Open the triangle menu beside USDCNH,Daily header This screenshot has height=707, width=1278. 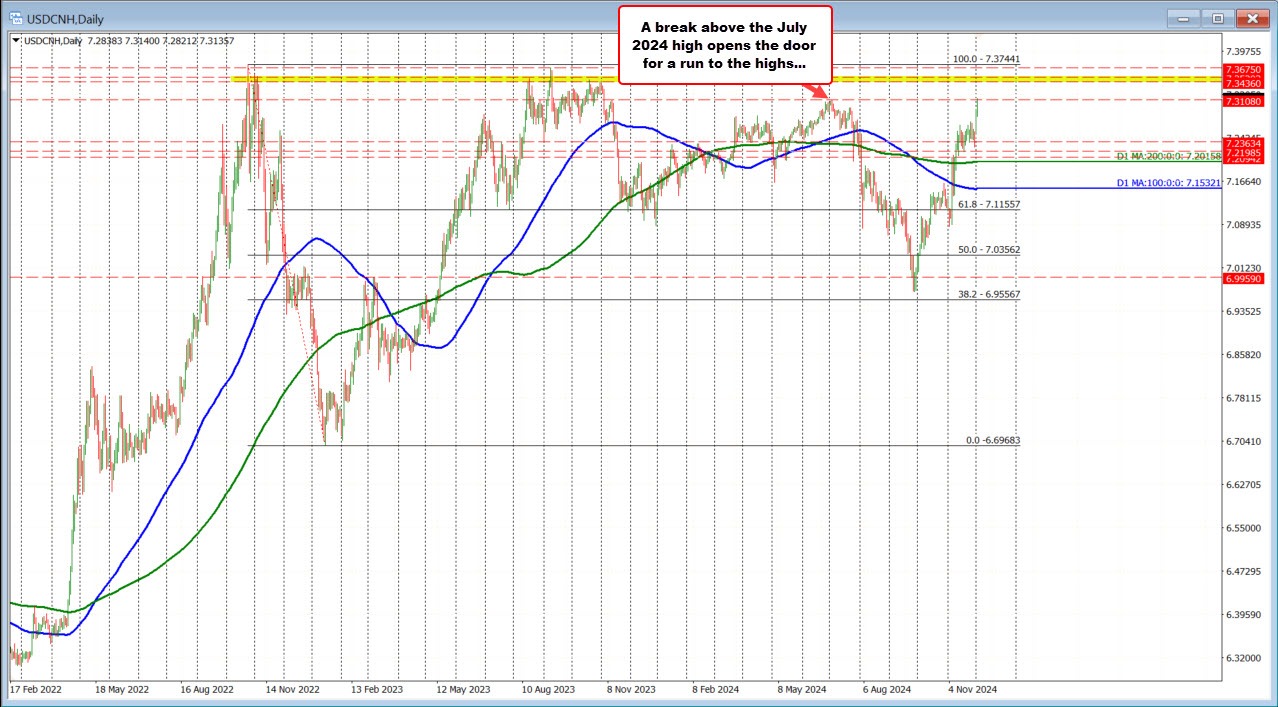click(16, 40)
